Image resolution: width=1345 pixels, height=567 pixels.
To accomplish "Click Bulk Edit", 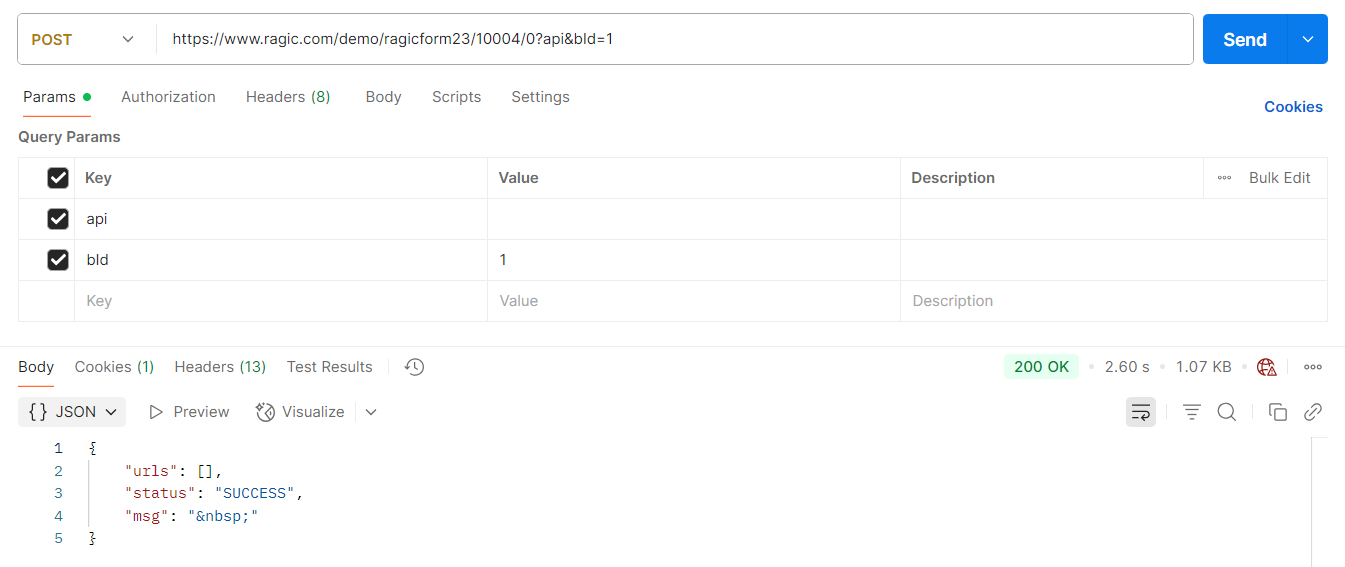I will point(1279,178).
